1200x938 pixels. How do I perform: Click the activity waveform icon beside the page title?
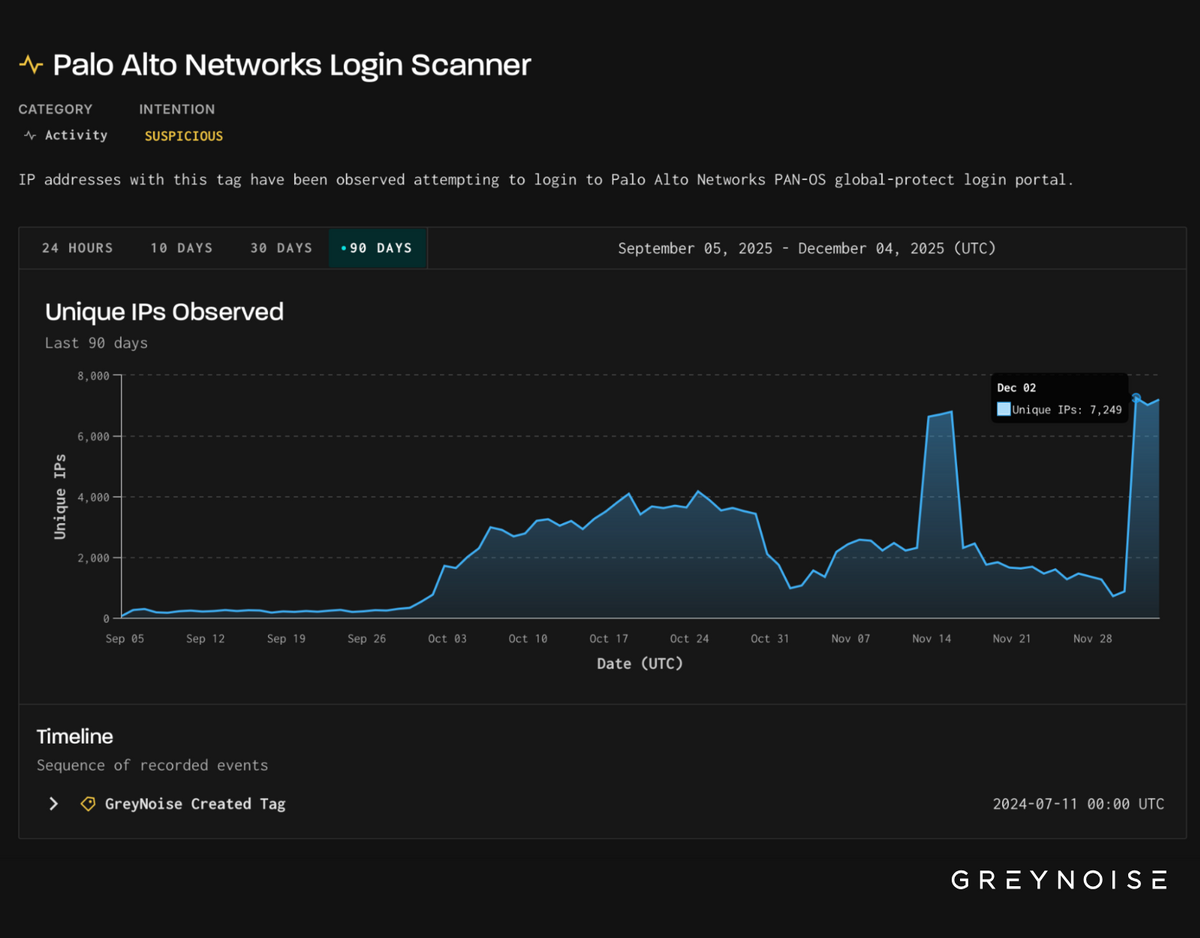(x=32, y=64)
